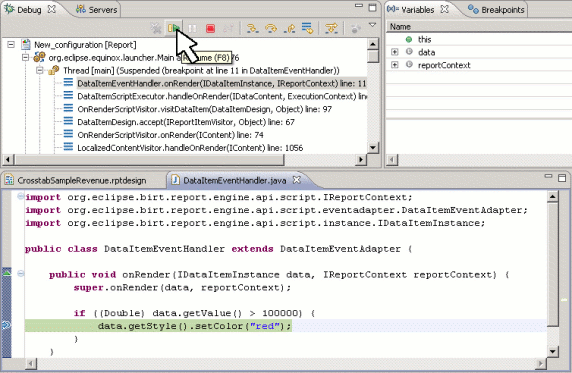Collapse the New_configuration [Report] tree node

click(x=11, y=45)
